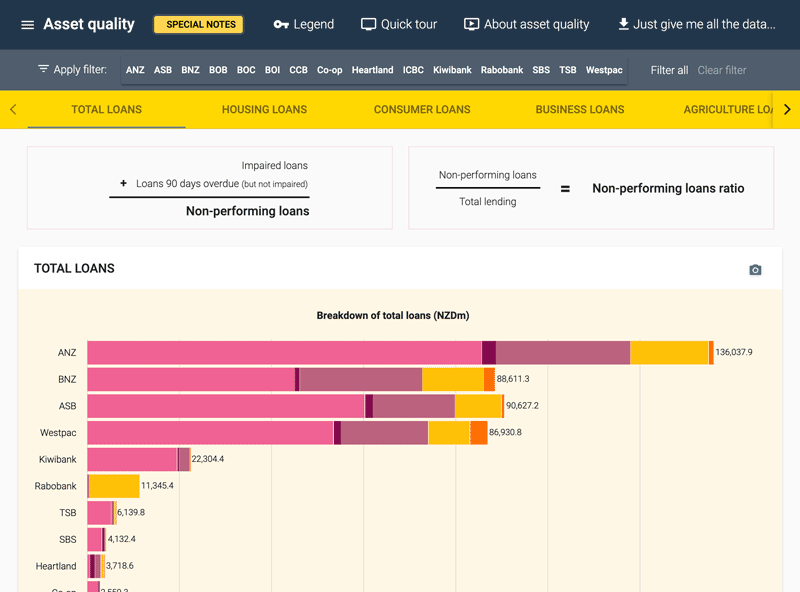Move tabs right with the right chevron
Image resolution: width=800 pixels, height=592 pixels.
click(787, 109)
